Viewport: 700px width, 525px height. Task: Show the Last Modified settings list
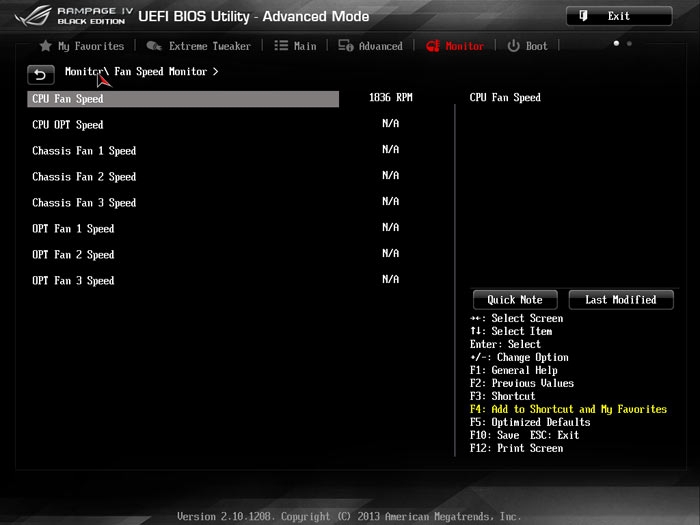click(x=620, y=300)
